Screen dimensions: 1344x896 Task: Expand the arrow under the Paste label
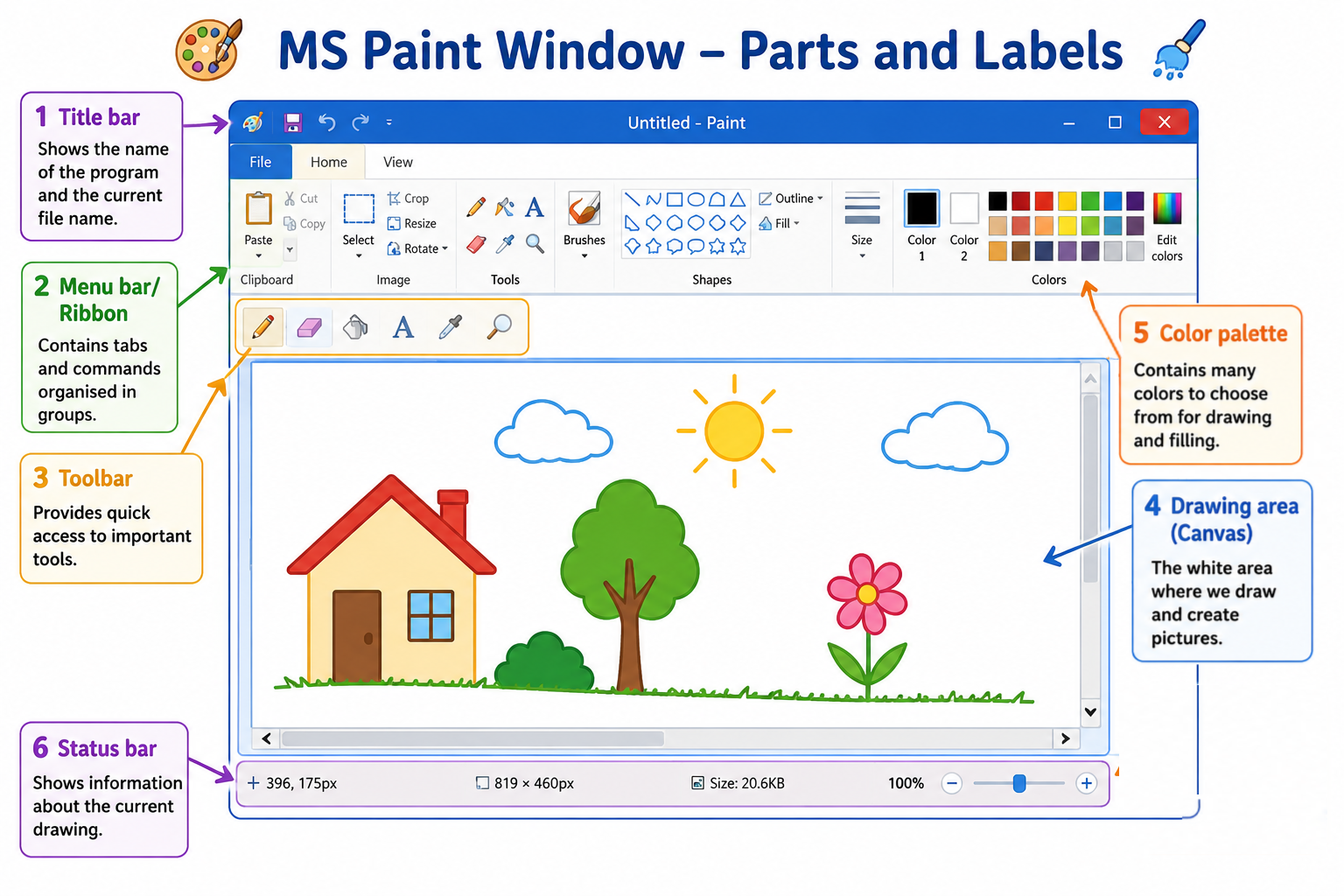[259, 256]
